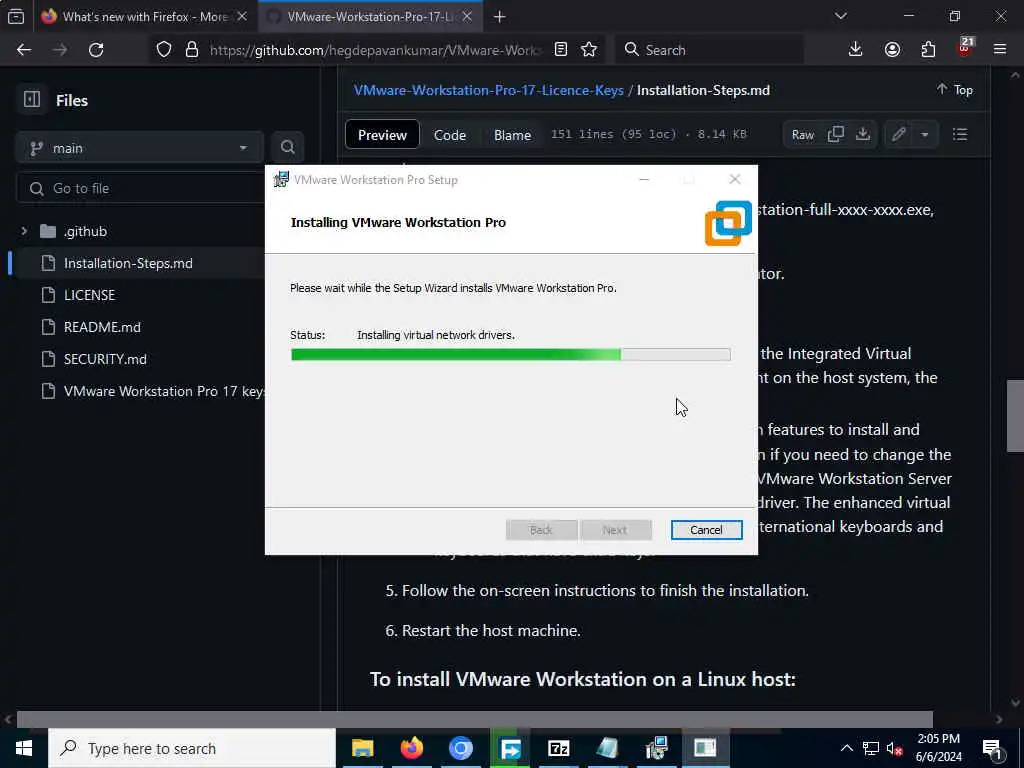Open the Windows notification center
Screen dimensions: 1024x768
click(x=992, y=748)
